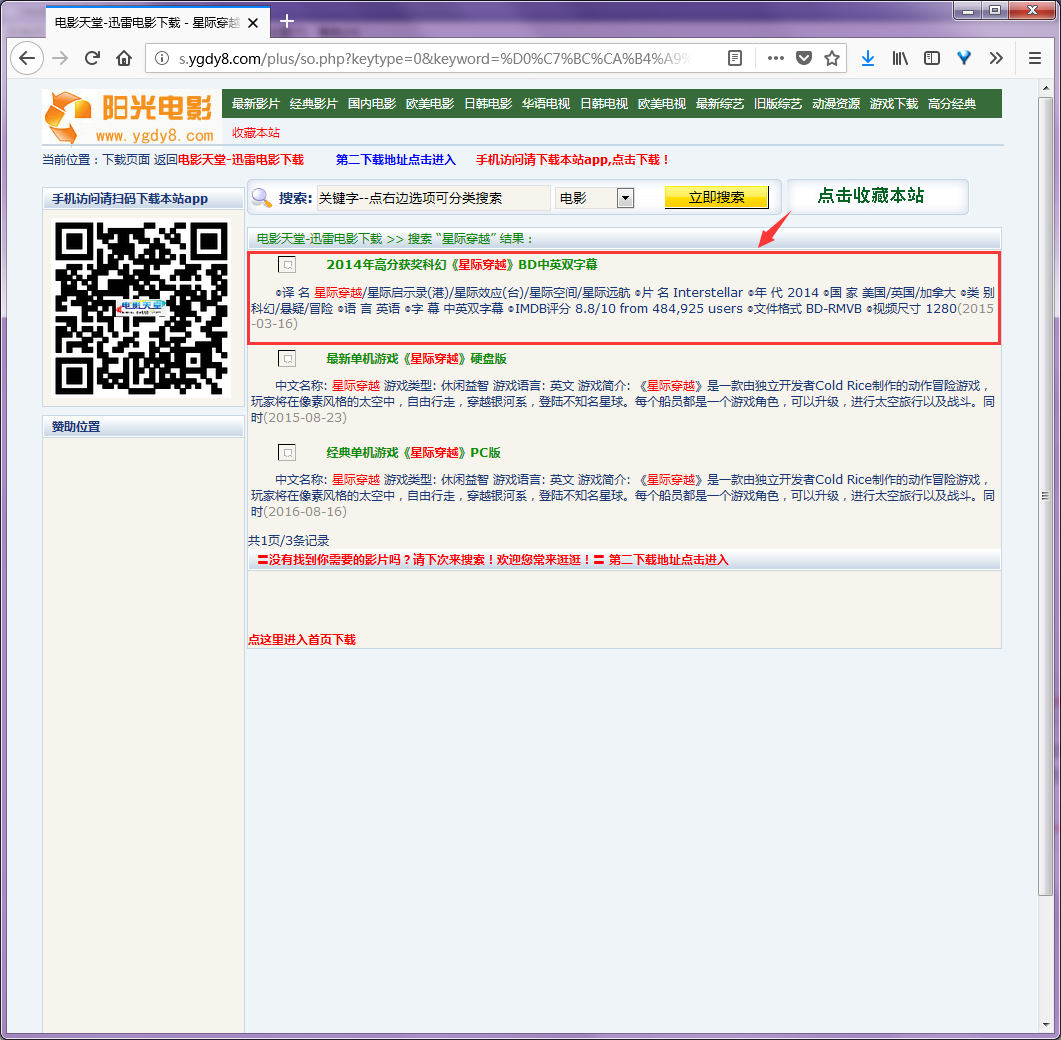Screen dimensions: 1061x1040
Task: Click breadcrumb 电影天堂-迅雷电影下载 link
Action: tap(241, 160)
